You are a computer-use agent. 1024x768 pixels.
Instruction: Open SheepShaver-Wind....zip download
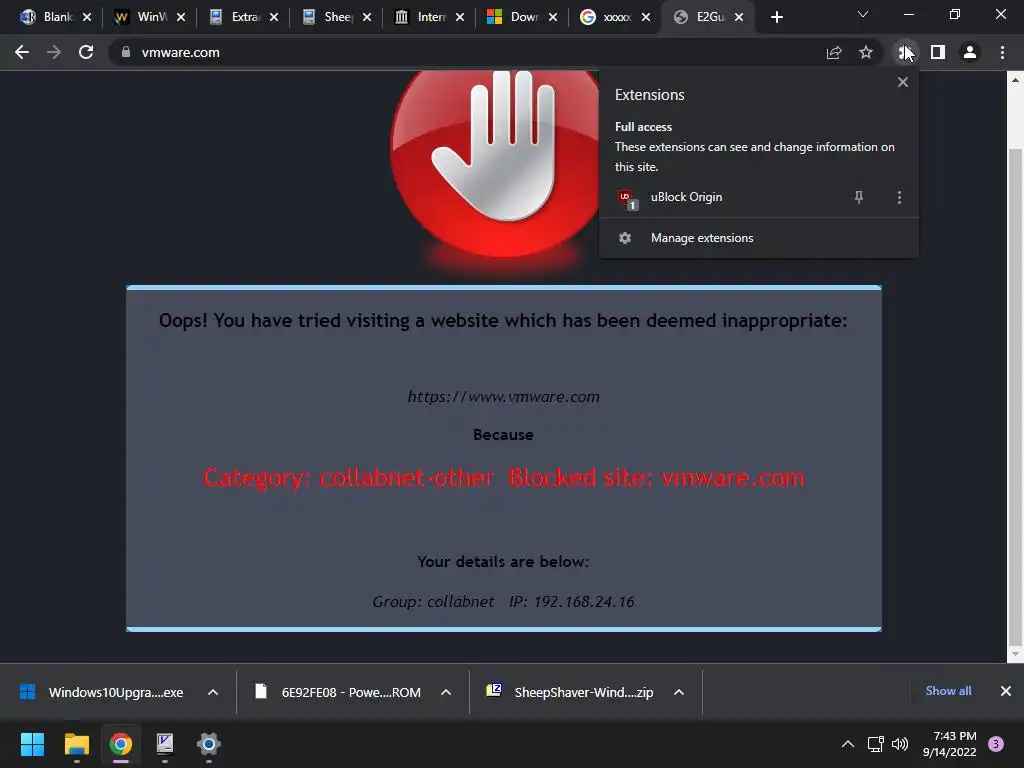pos(570,692)
